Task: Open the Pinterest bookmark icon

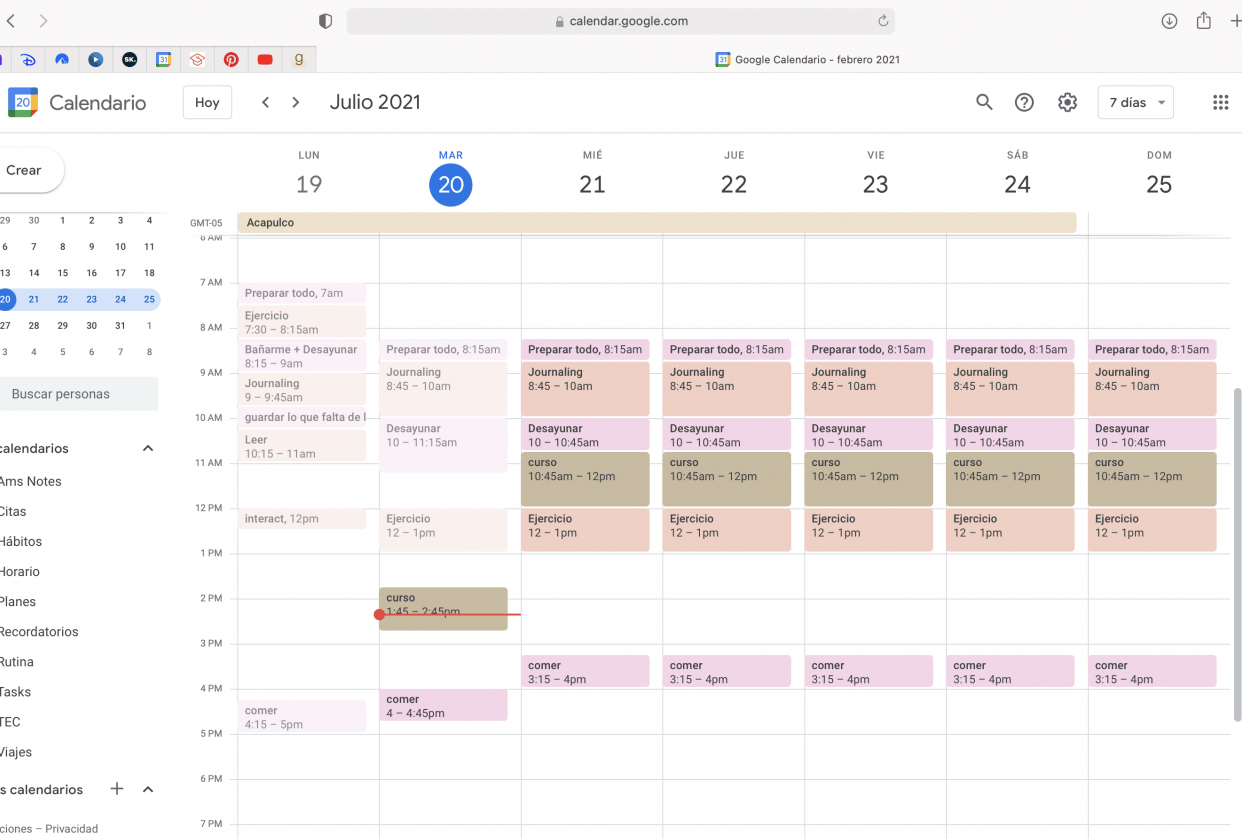Action: coord(231,59)
